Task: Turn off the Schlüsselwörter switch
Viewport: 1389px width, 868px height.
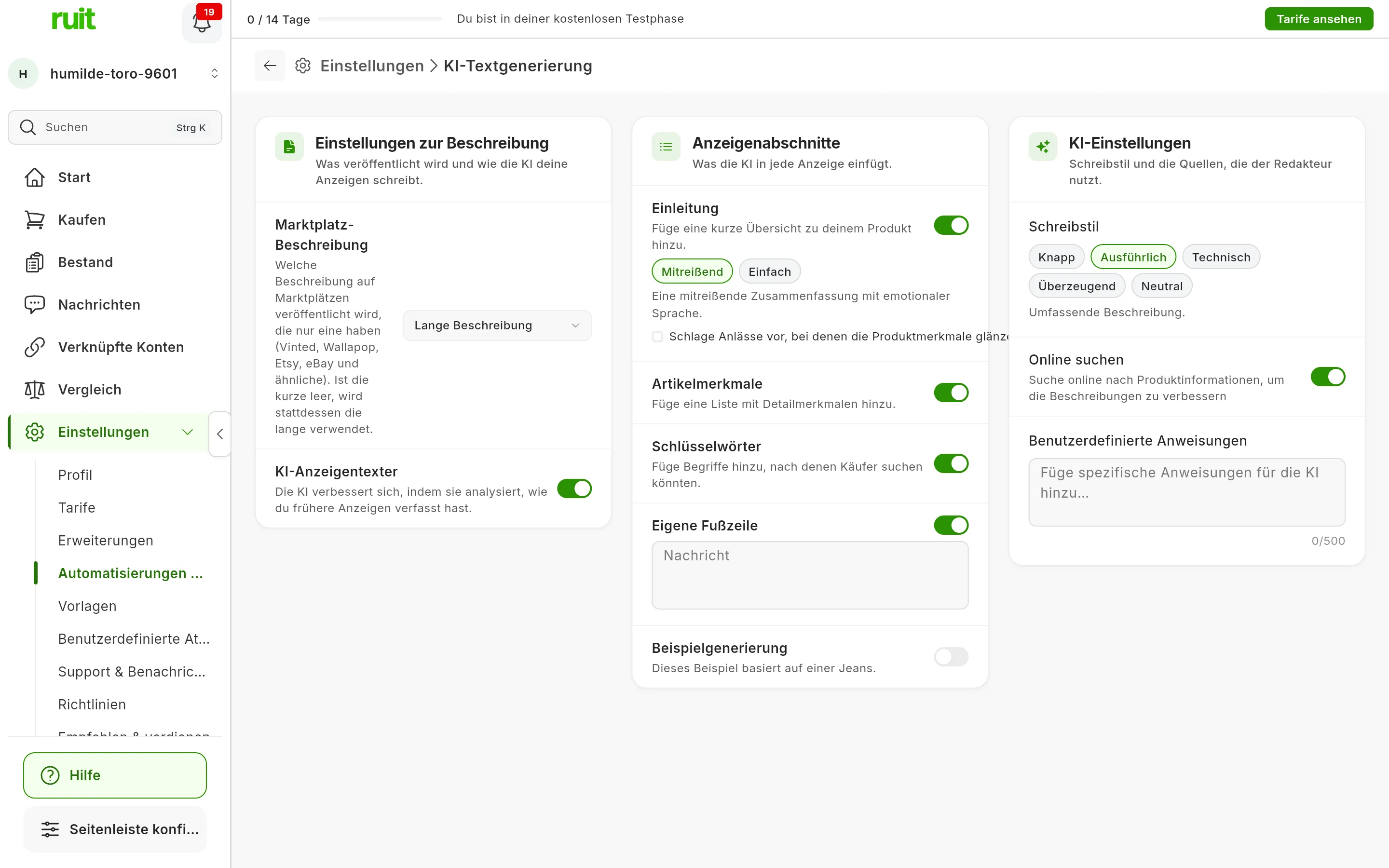Action: 951,463
